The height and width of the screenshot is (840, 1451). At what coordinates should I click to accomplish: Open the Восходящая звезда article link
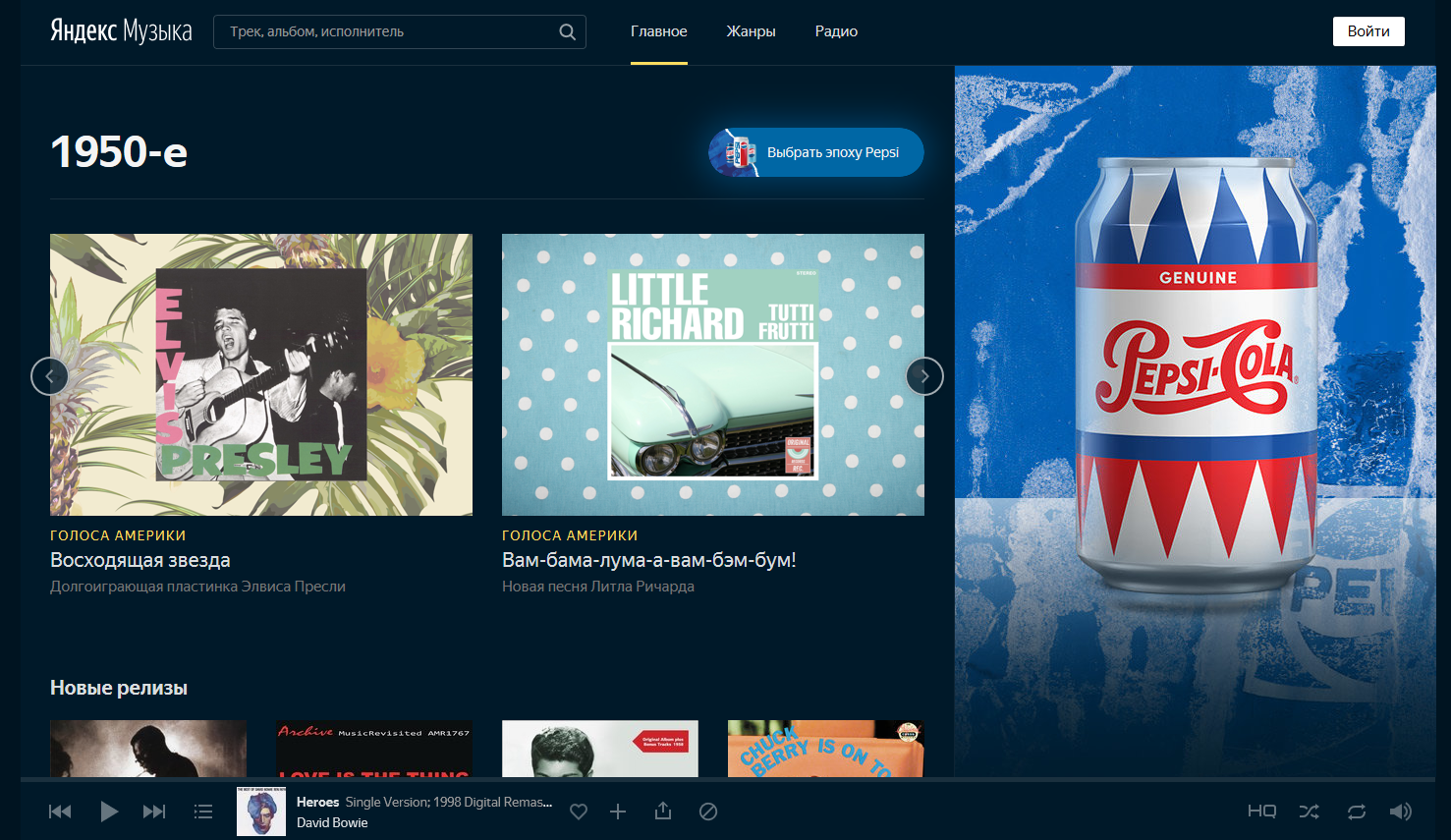140,560
